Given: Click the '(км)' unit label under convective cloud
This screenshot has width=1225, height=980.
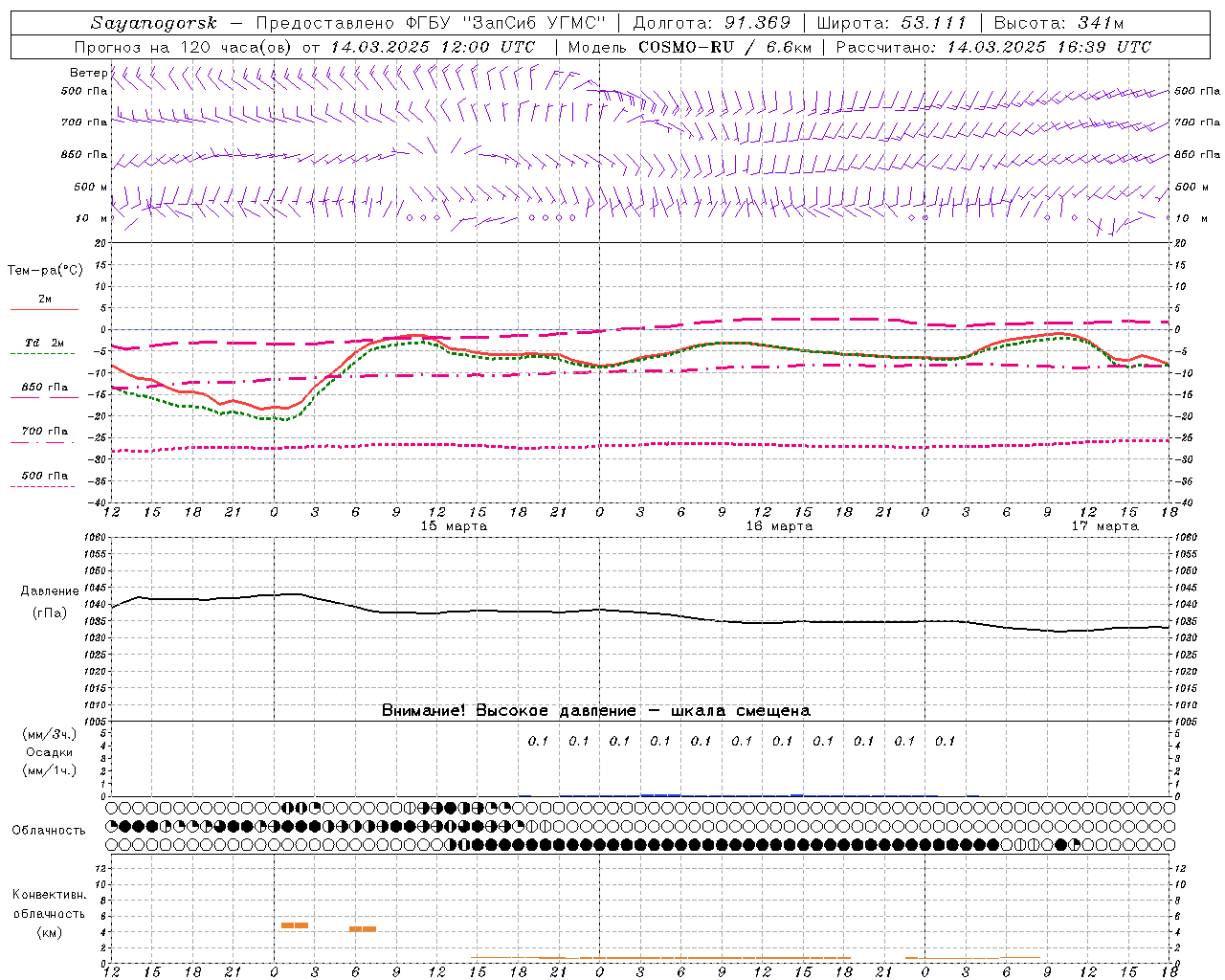Looking at the screenshot, I should (x=49, y=932).
